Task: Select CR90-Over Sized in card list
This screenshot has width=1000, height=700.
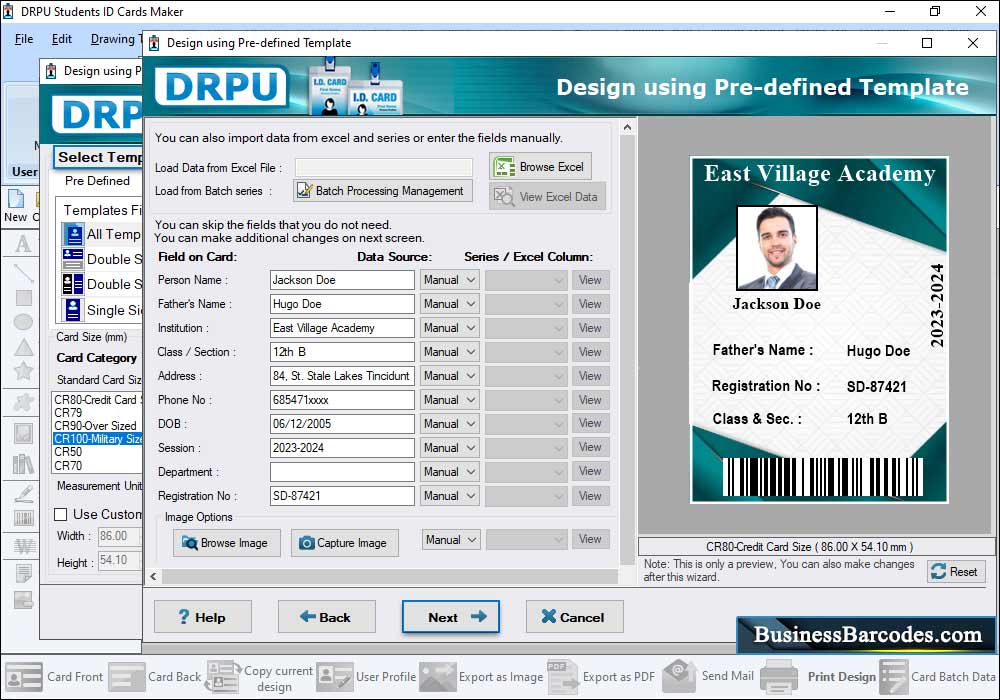Action: click(98, 426)
